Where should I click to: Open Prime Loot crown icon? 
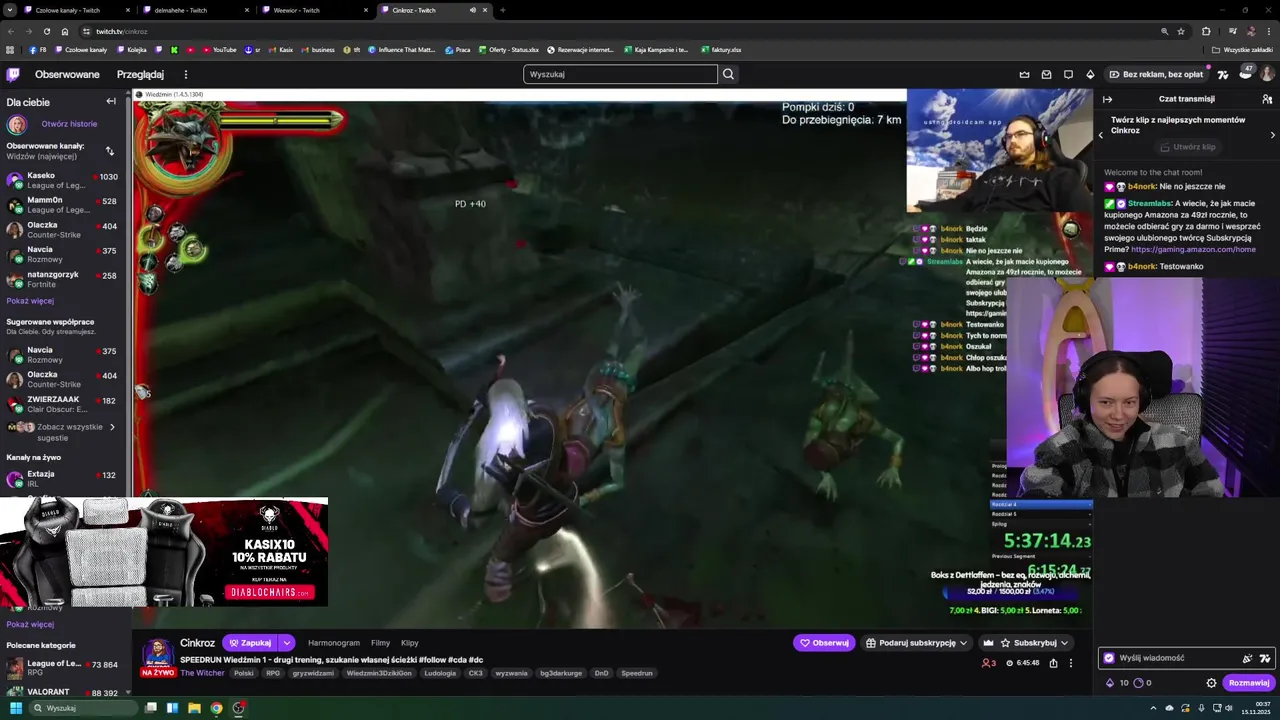click(1024, 74)
